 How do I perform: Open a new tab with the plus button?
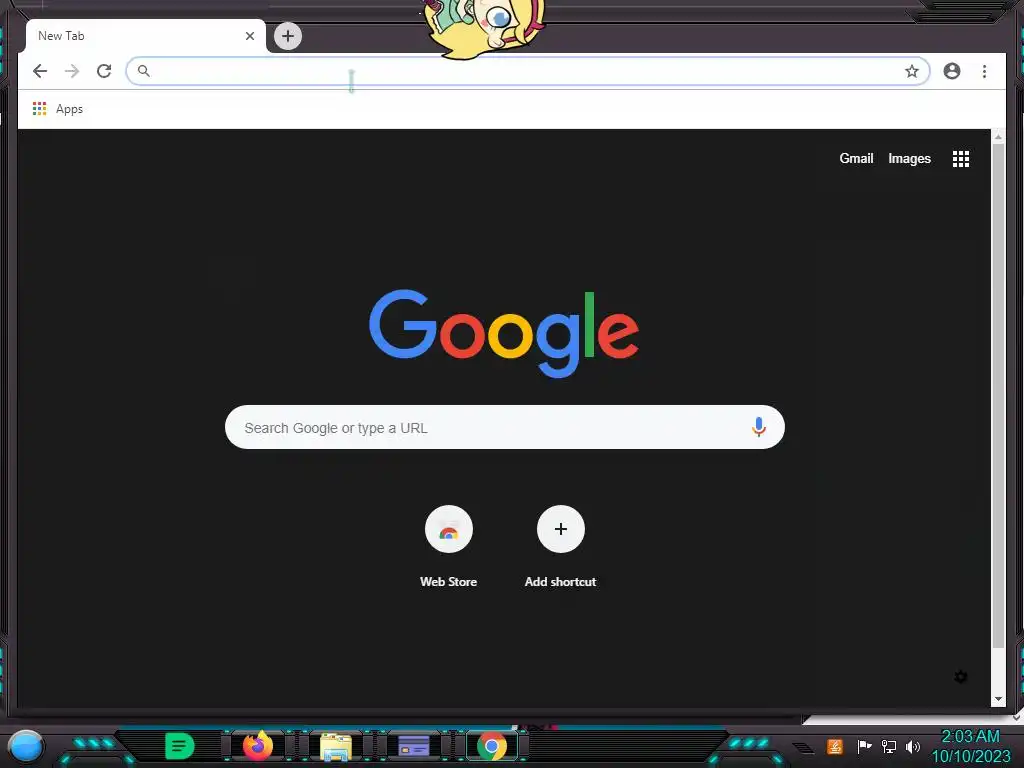[287, 36]
